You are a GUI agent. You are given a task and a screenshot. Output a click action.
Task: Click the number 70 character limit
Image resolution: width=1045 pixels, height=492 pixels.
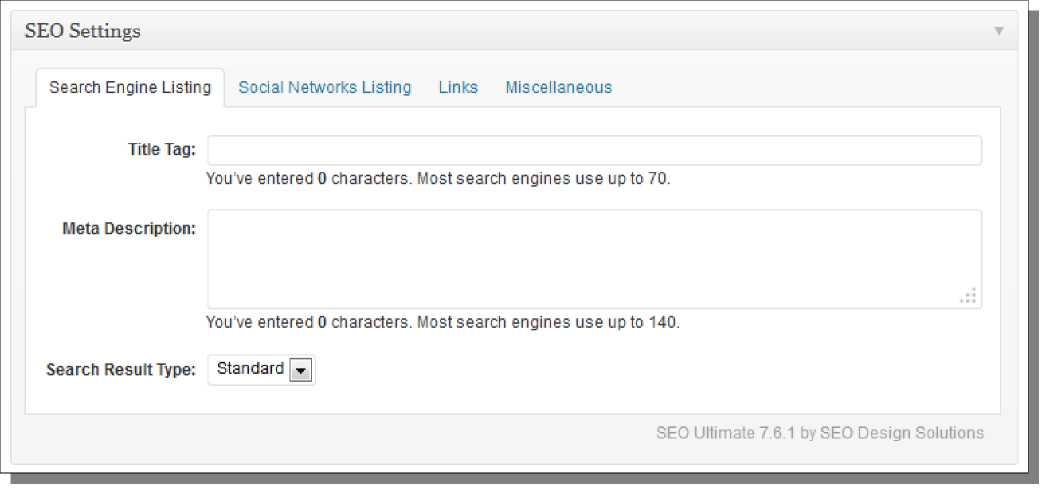click(x=657, y=179)
